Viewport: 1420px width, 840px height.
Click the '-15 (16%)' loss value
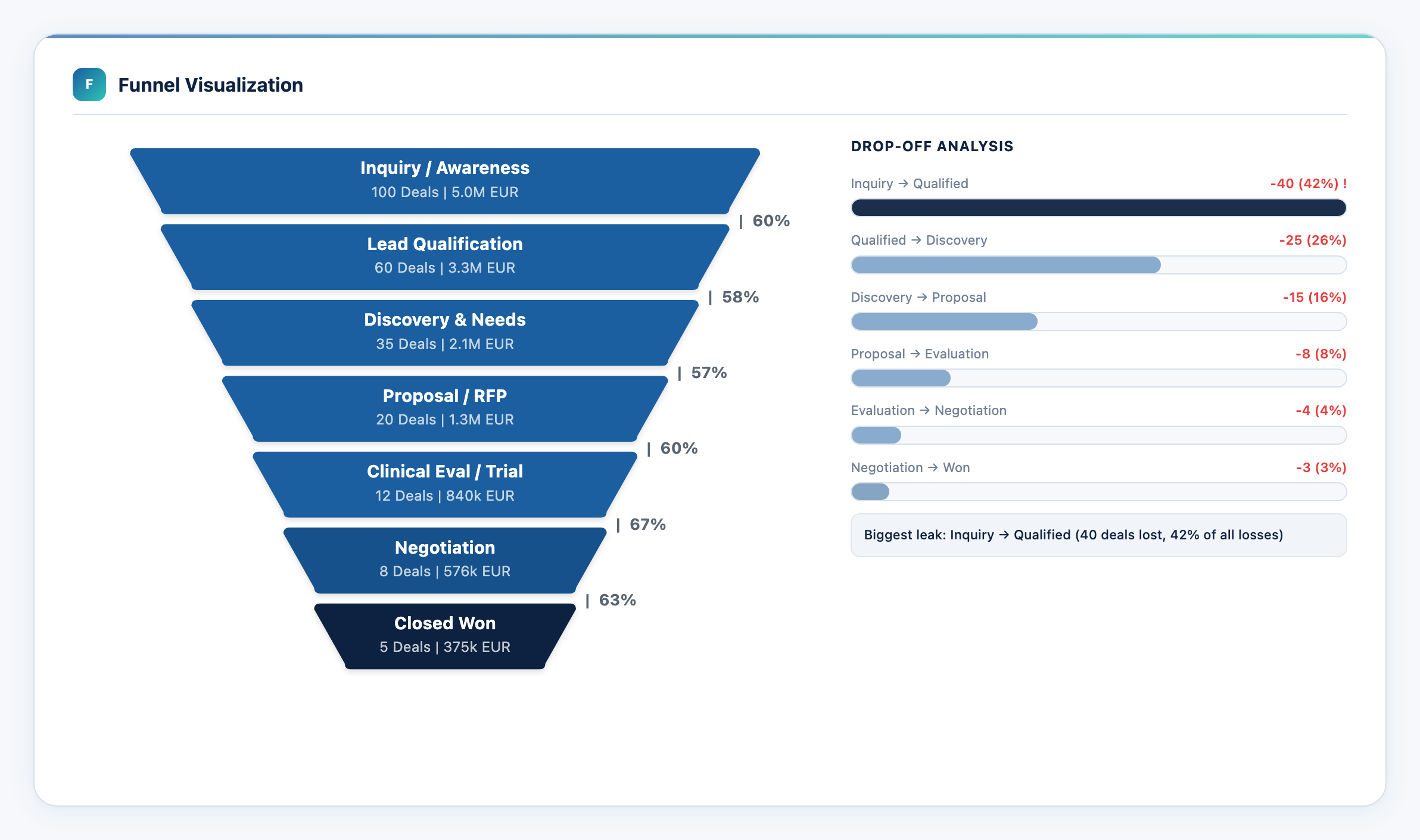[x=1315, y=297]
